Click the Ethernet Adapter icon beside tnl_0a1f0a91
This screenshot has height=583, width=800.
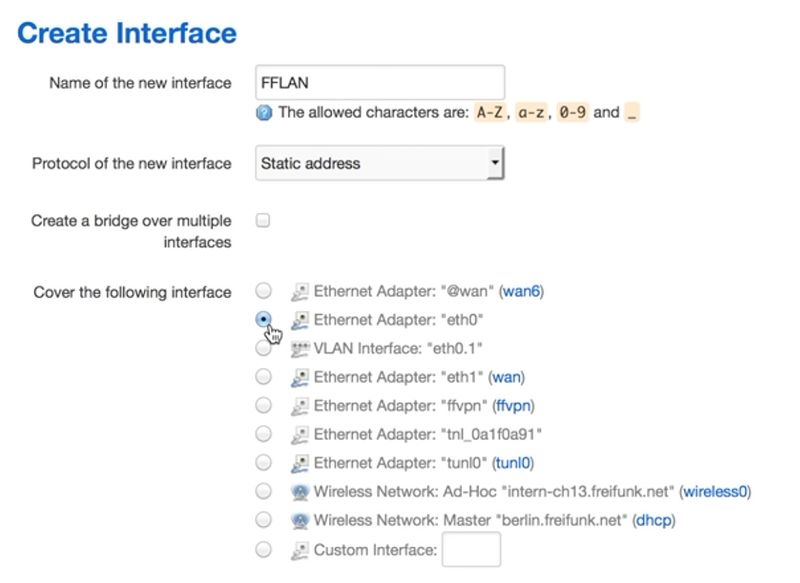300,434
